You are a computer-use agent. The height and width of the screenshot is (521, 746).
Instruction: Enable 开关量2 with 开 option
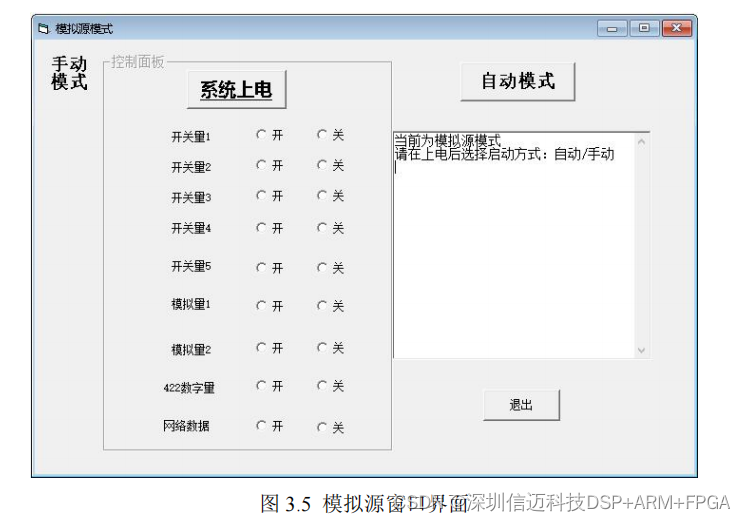[x=261, y=165]
